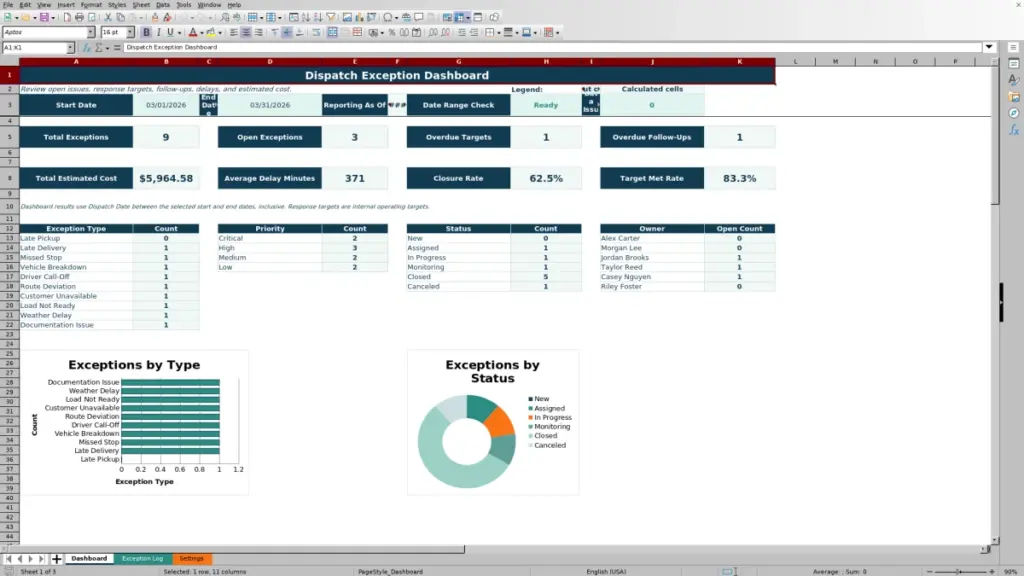Expand the Background Color dropdown arrow
1024x576 pixels.
[x=220, y=33]
